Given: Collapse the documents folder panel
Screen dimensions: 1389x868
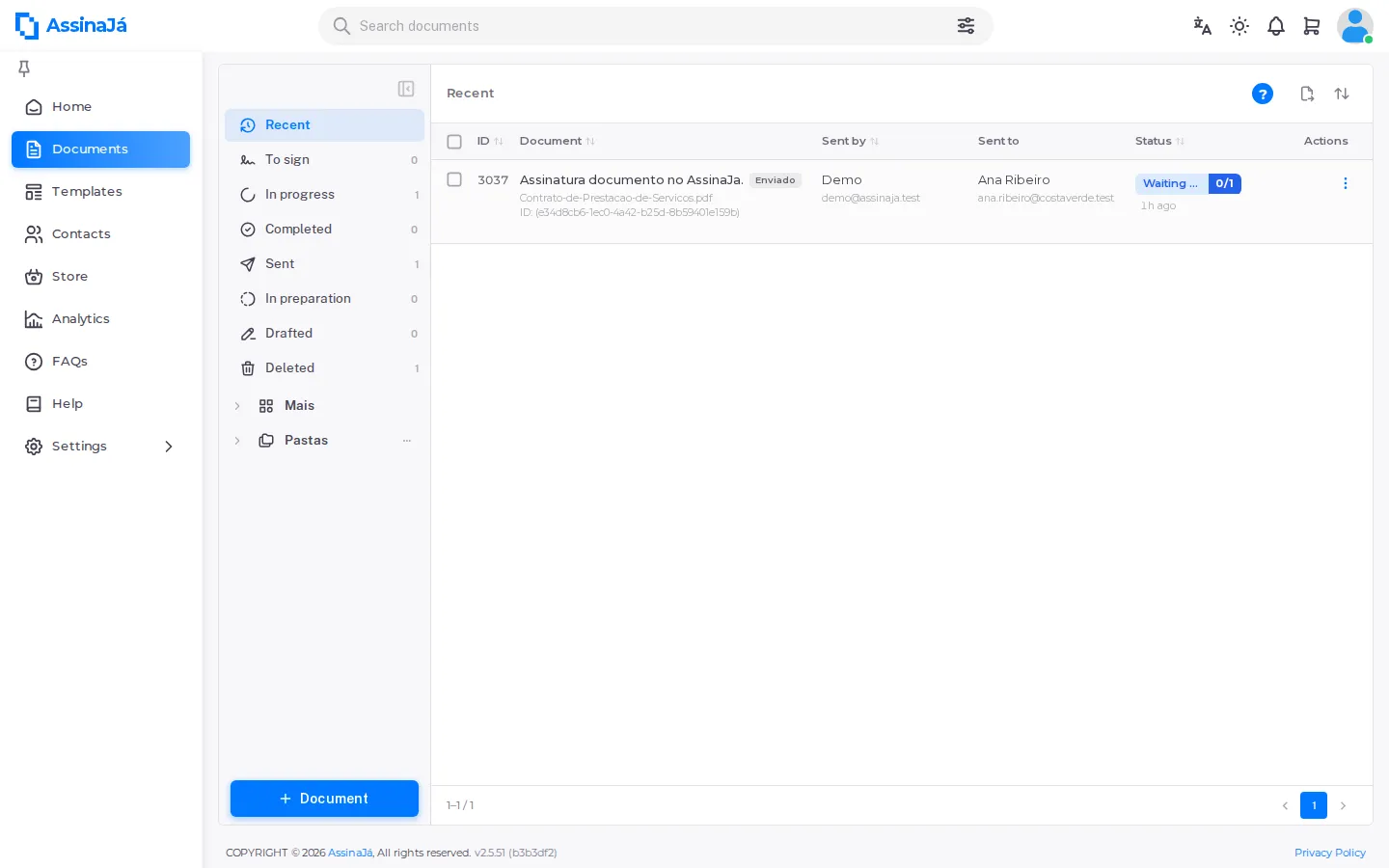Looking at the screenshot, I should coord(406,89).
